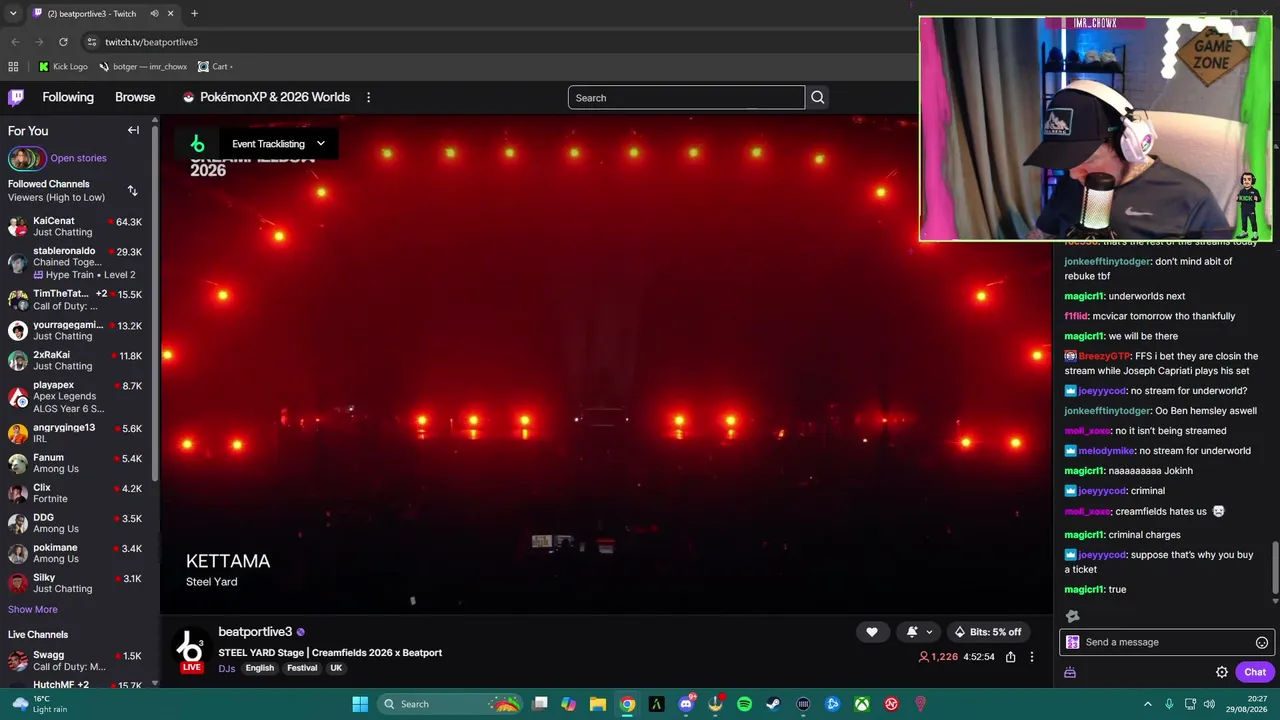View site information icon in address bar
The height and width of the screenshot is (720, 1280).
coord(92,42)
